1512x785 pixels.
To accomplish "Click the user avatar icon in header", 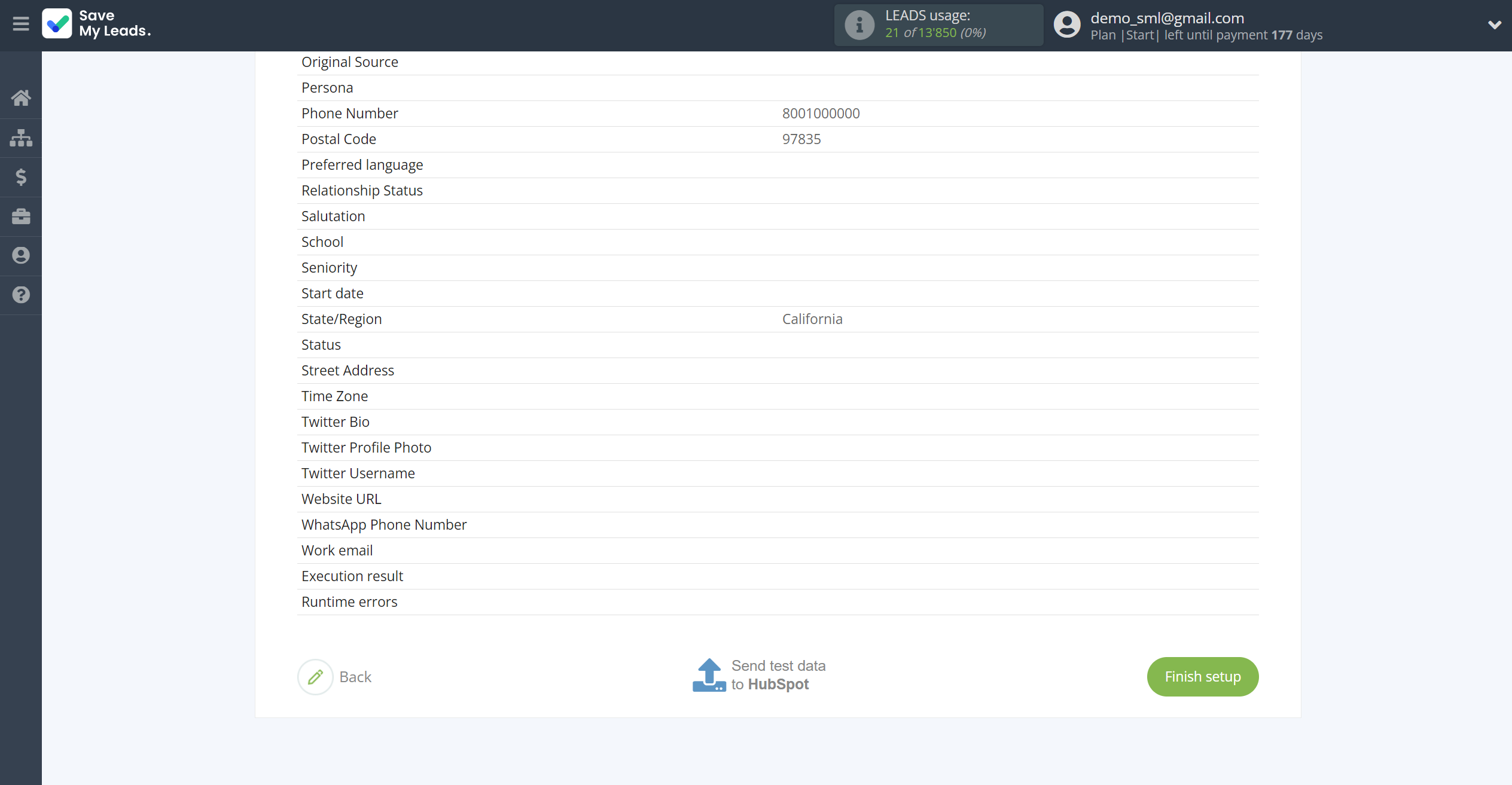I will 1067,25.
